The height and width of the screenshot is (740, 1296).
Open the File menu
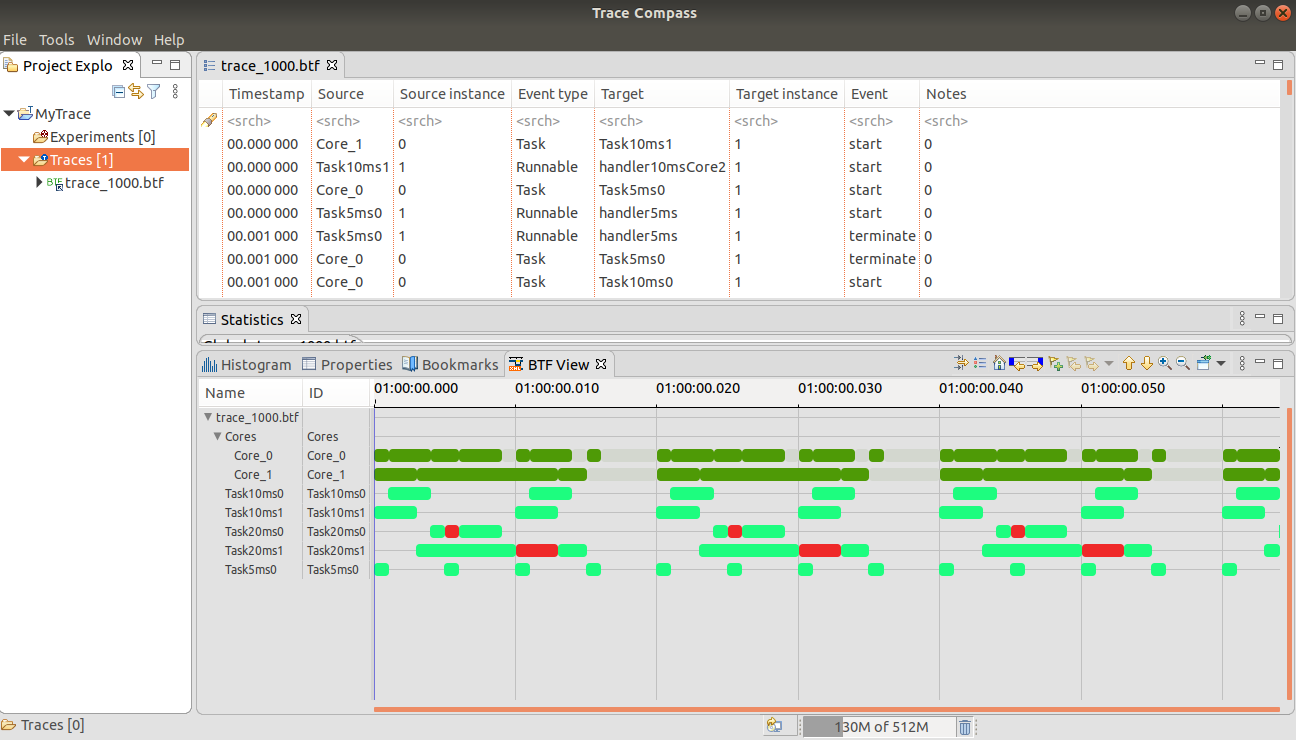tap(15, 40)
